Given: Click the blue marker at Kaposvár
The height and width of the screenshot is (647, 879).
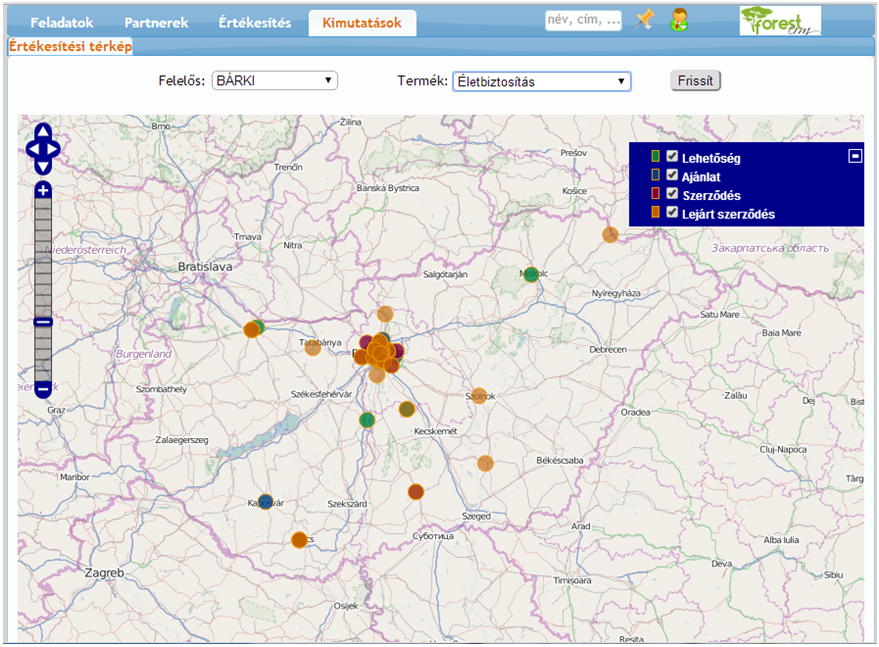Looking at the screenshot, I should tap(265, 502).
